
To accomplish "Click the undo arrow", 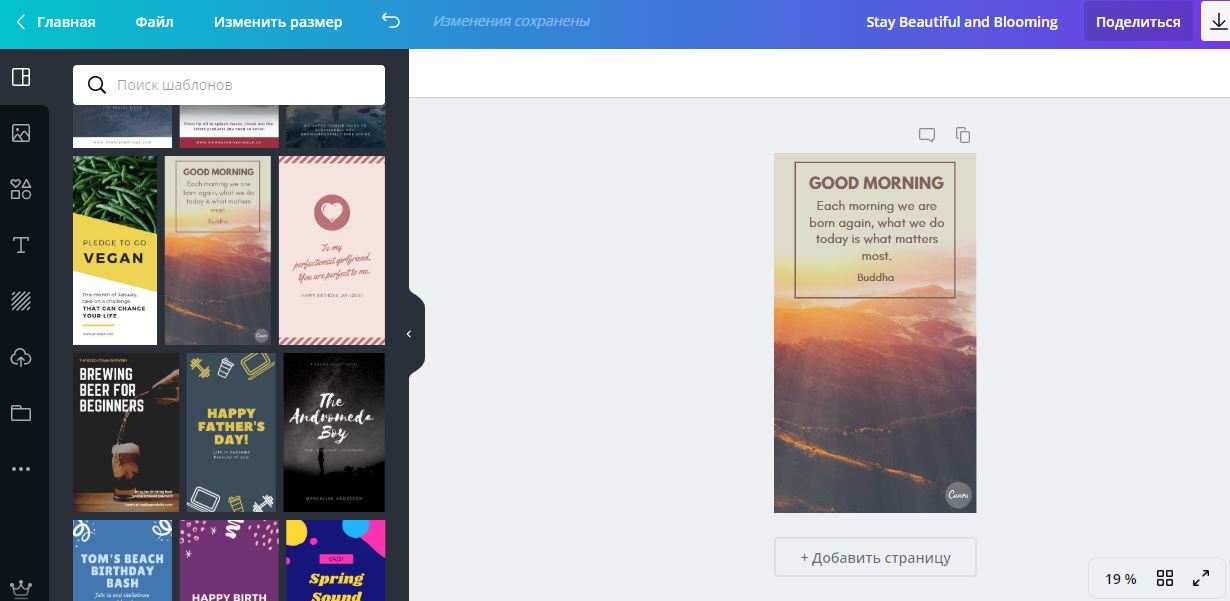I will pyautogui.click(x=390, y=19).
